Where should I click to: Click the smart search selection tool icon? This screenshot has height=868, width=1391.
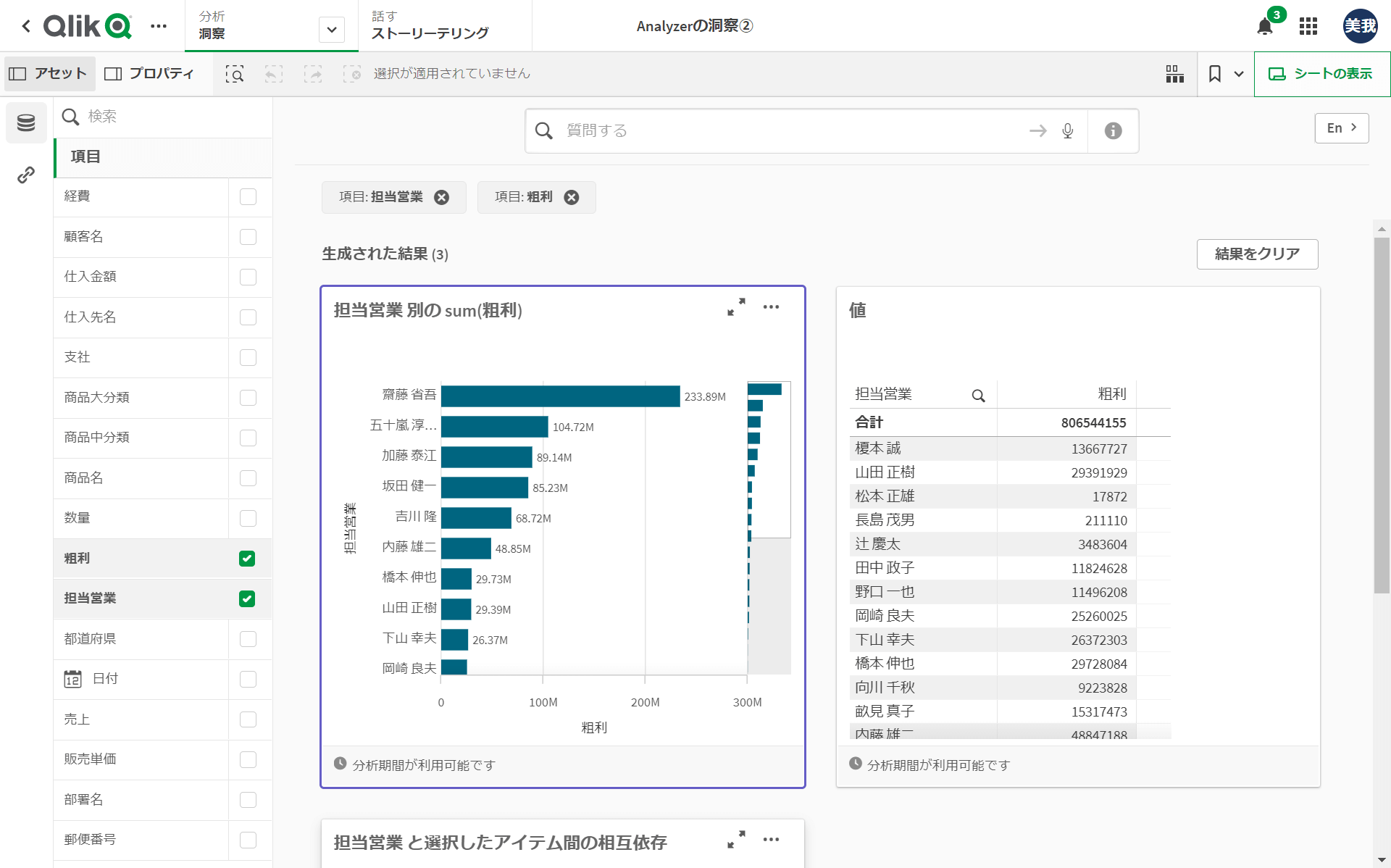coord(234,74)
